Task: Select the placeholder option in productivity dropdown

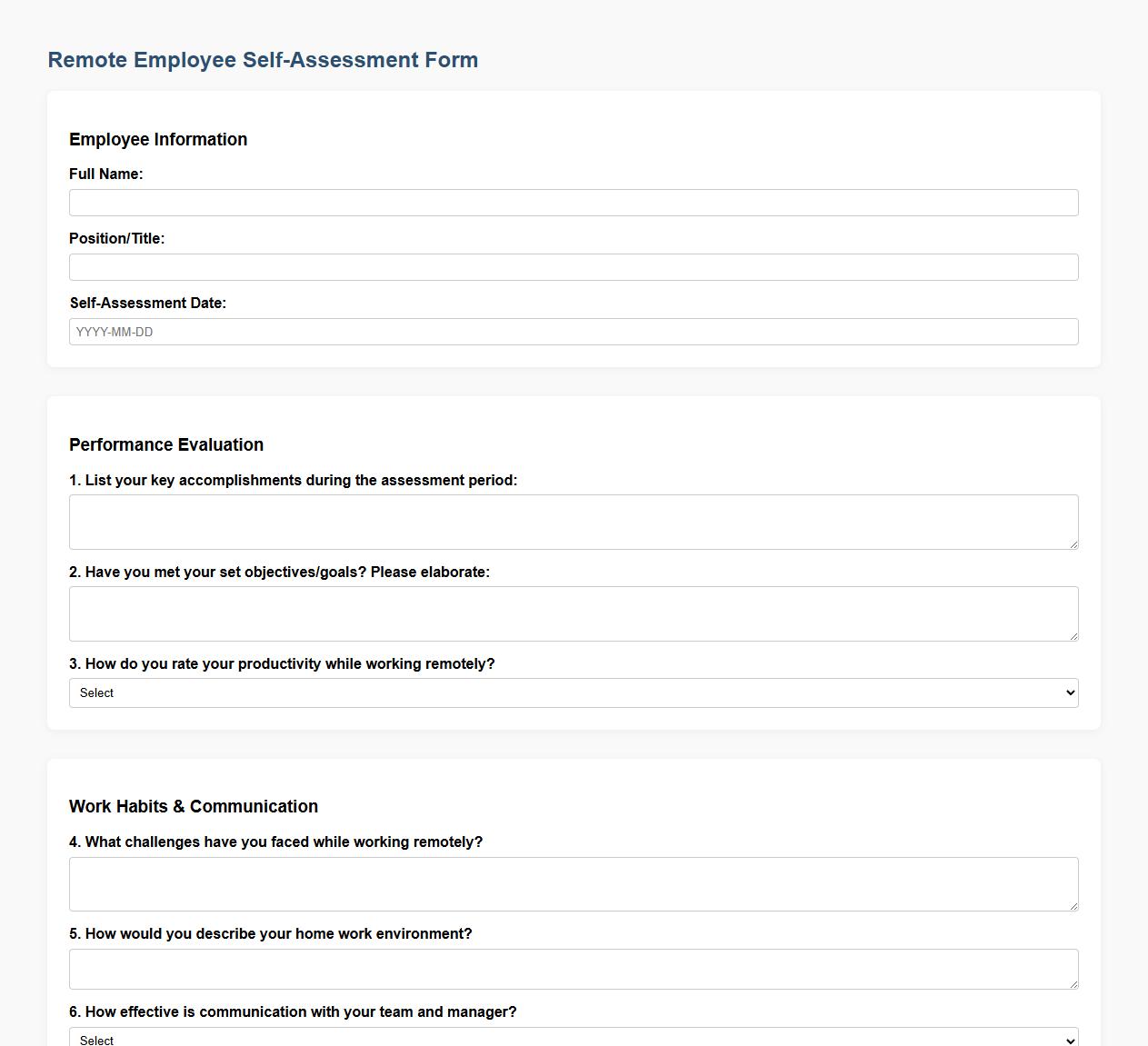Action: tap(95, 692)
